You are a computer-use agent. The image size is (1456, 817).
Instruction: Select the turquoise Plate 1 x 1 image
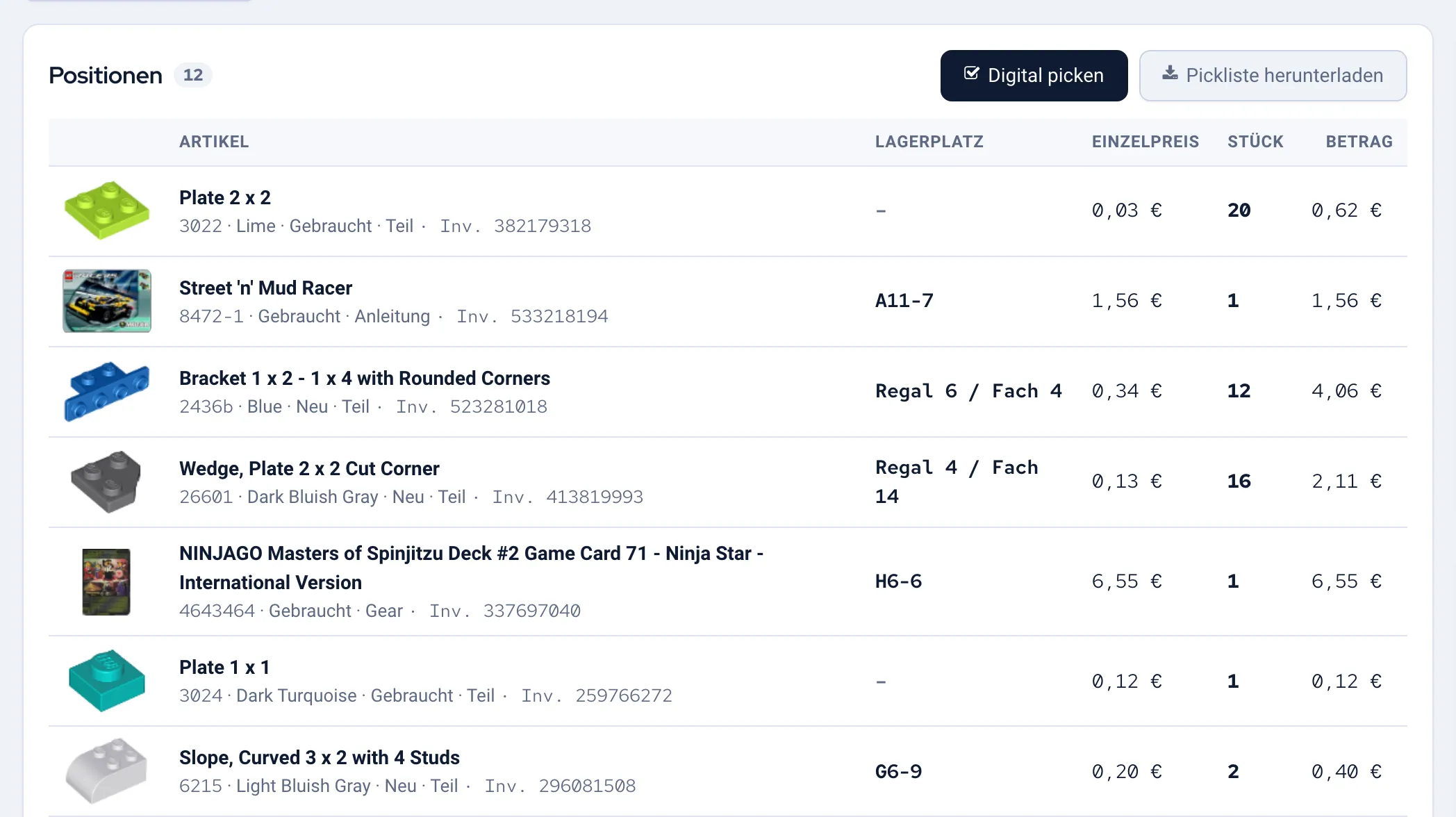point(107,681)
